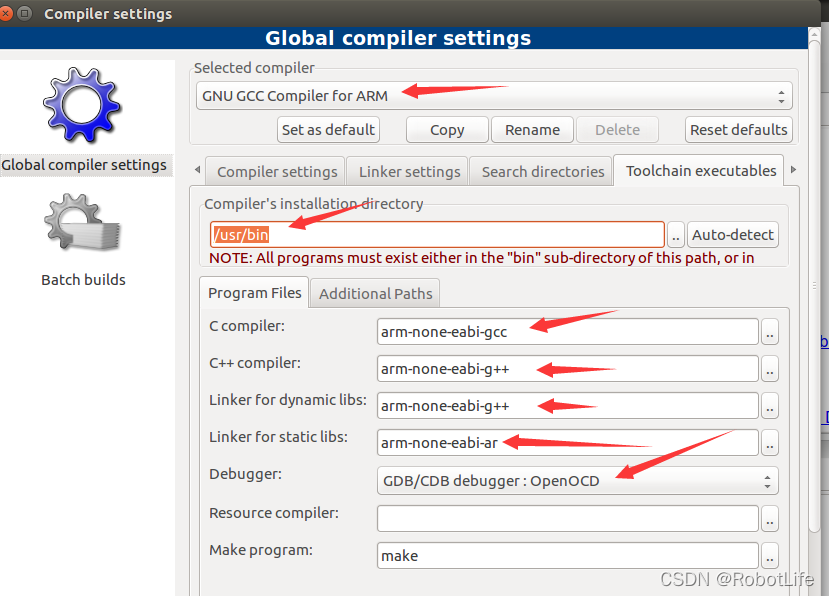829x596 pixels.
Task: Browse for the C compiler executable
Action: coord(770,332)
